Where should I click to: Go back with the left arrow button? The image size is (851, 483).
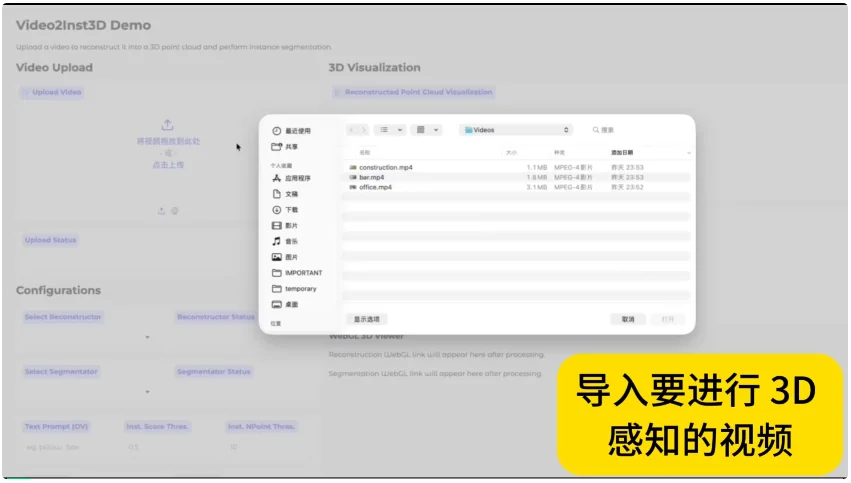352,130
